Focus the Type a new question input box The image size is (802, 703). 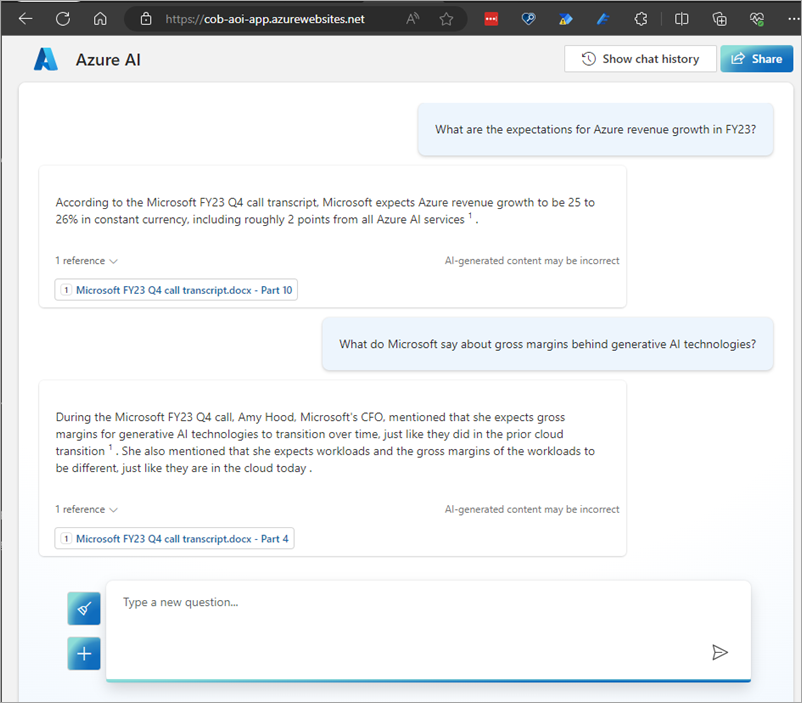click(x=428, y=630)
